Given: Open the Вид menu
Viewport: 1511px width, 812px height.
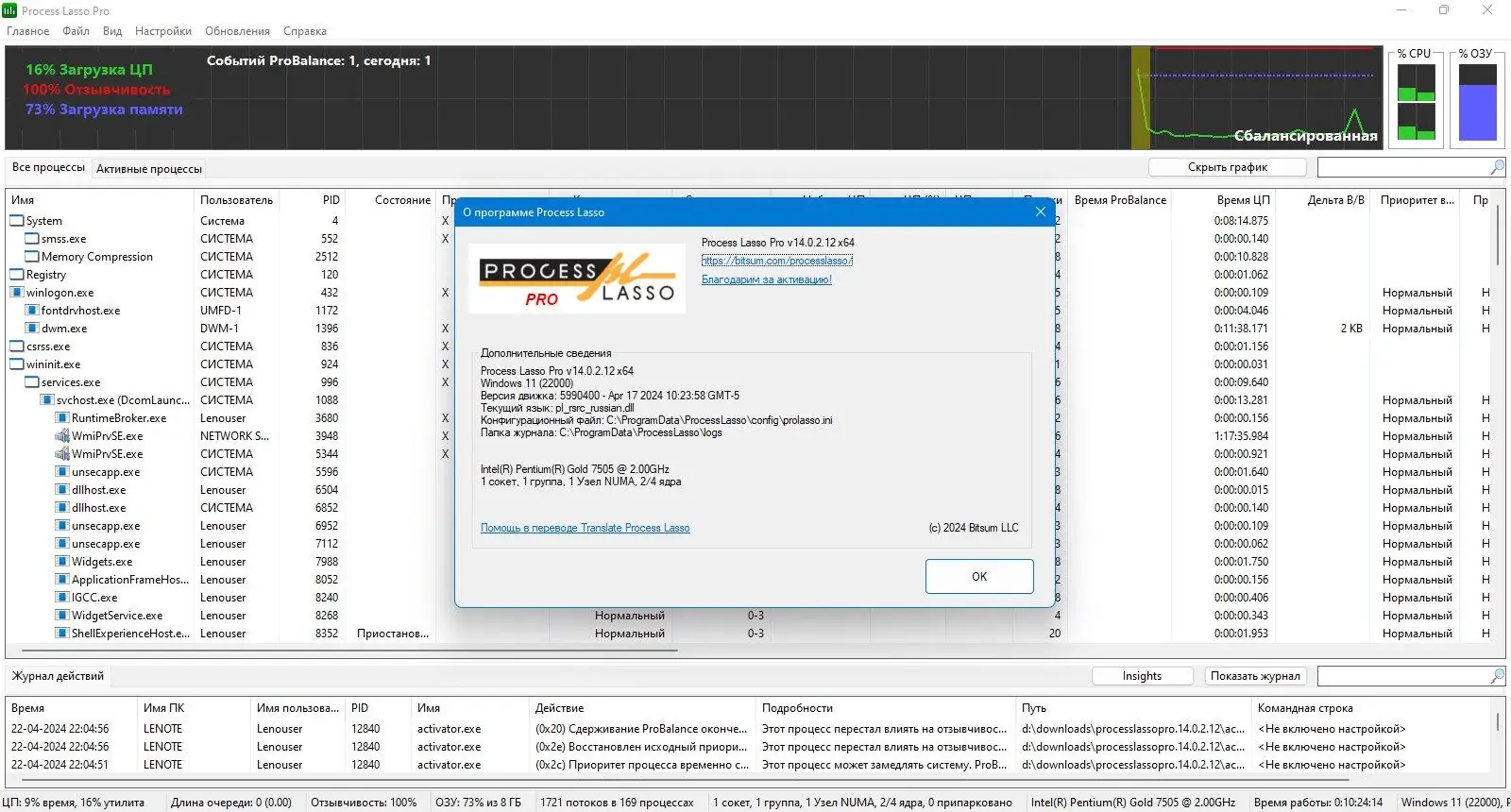Looking at the screenshot, I should pyautogui.click(x=112, y=31).
